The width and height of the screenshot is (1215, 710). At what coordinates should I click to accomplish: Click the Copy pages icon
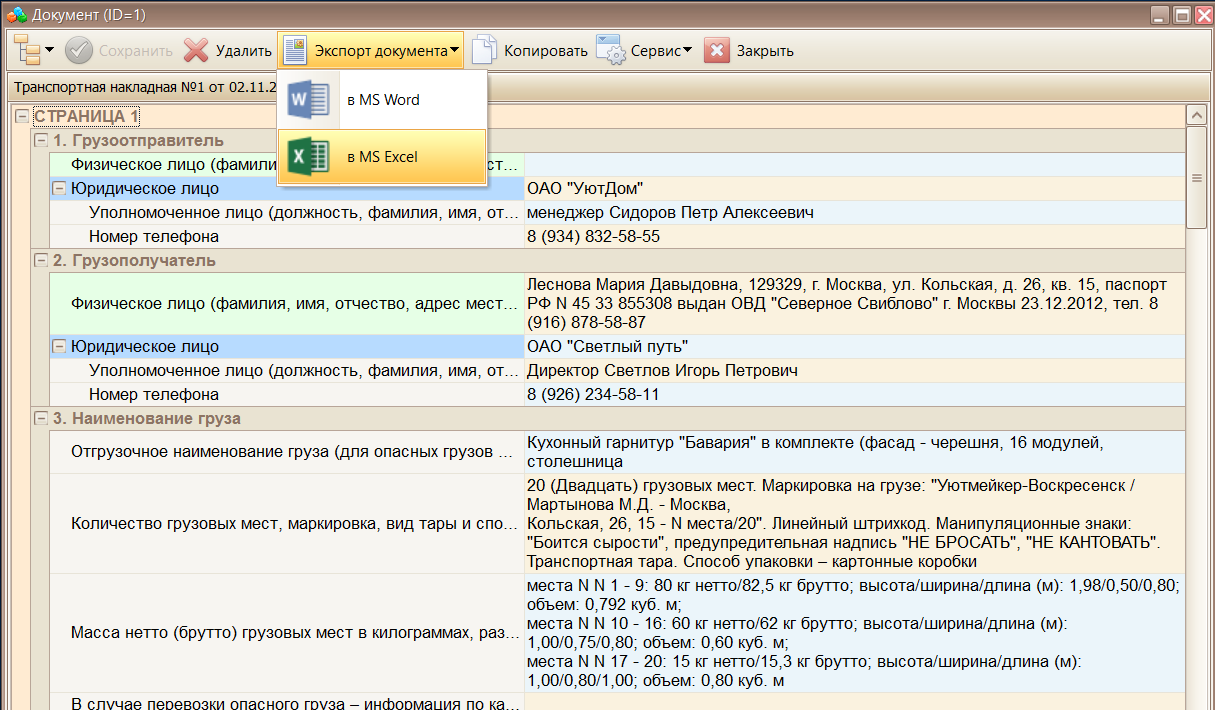tap(484, 50)
